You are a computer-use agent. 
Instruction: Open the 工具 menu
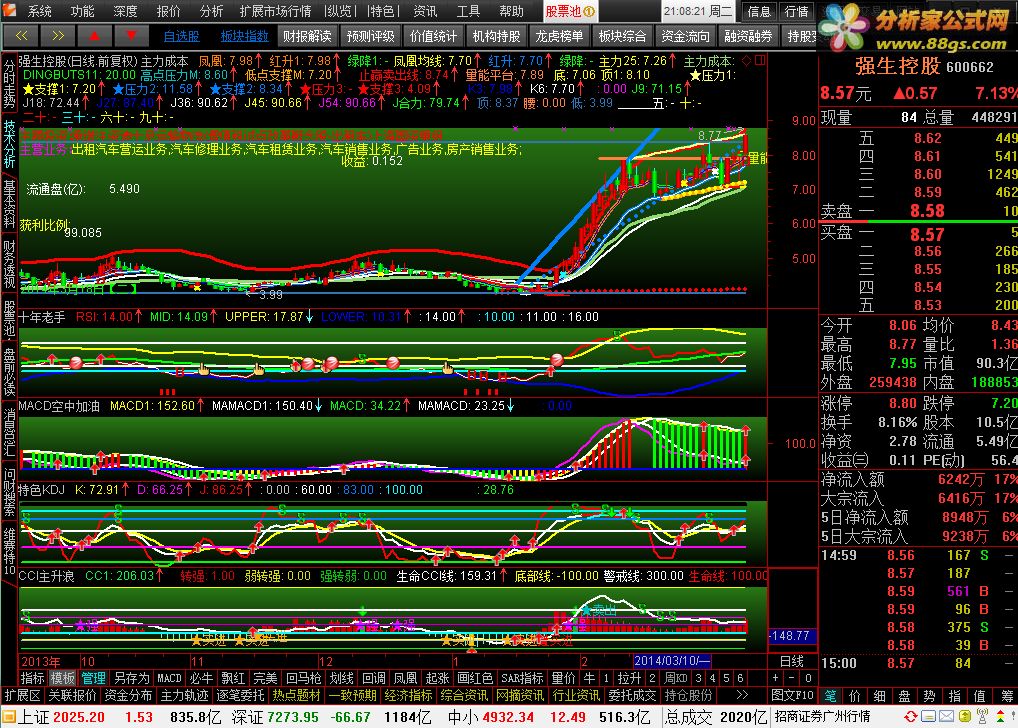click(x=468, y=11)
